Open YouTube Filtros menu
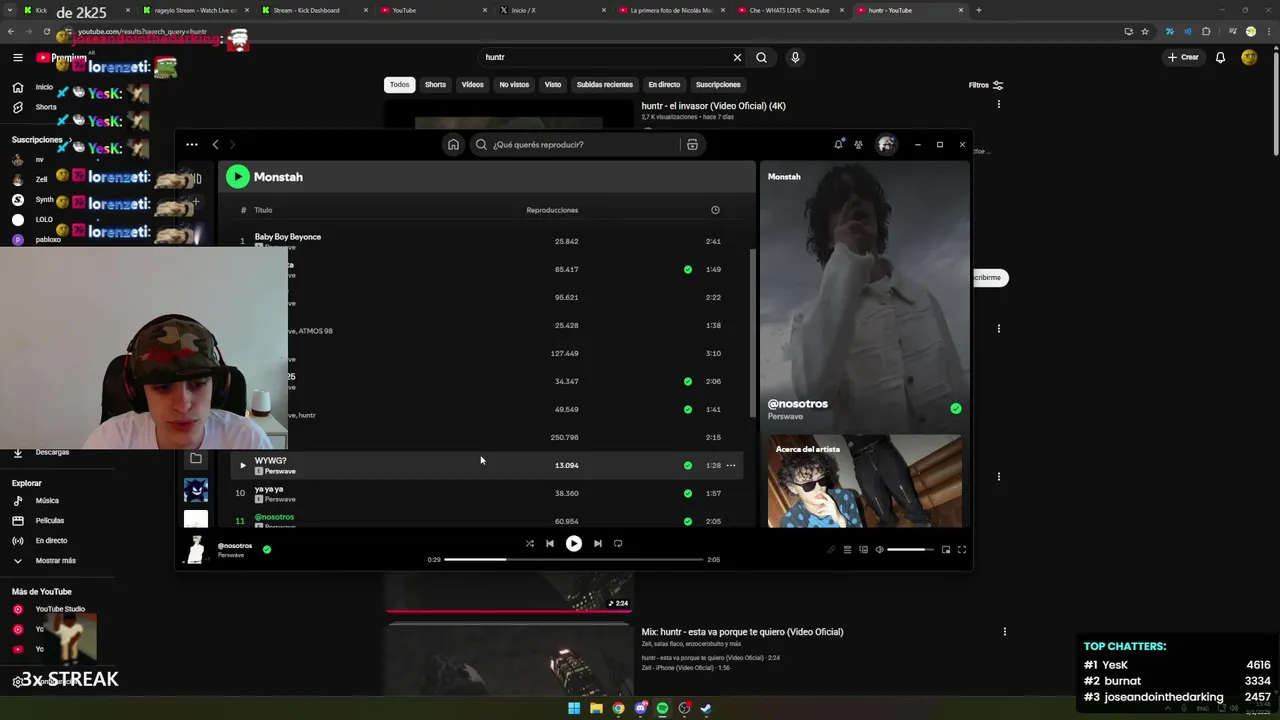 (985, 85)
